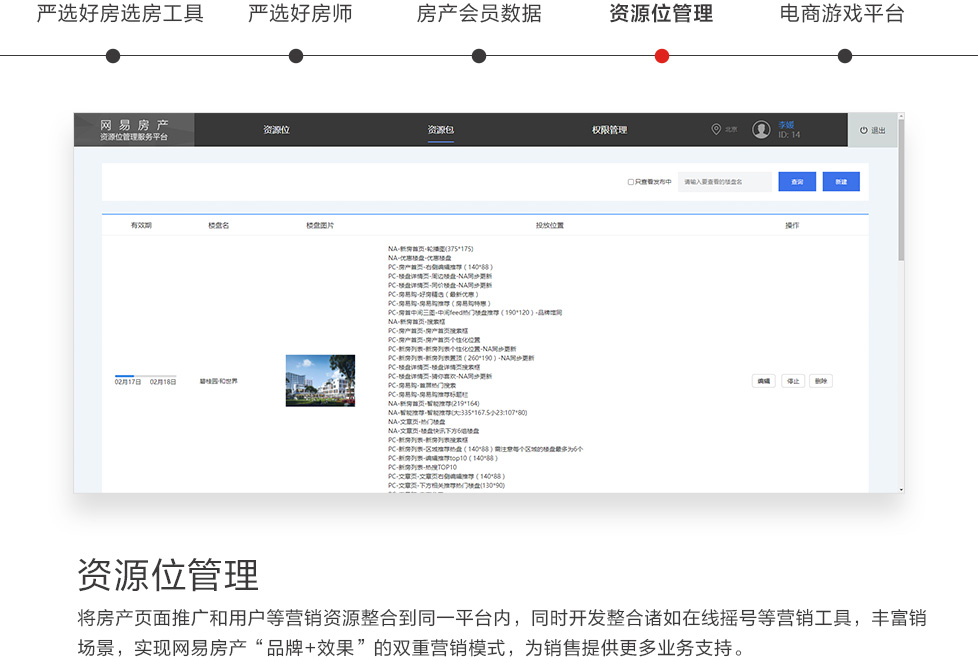This screenshot has width=979, height=660.
Task: Select 严选好房选房工具 on the timeline
Action: 120,13
